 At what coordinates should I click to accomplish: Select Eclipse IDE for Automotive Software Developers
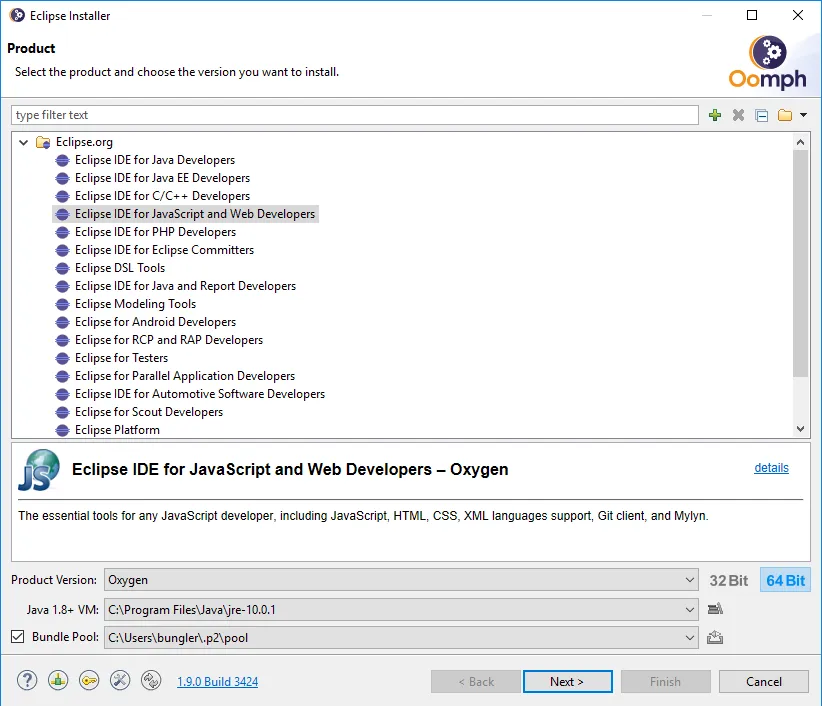[200, 394]
